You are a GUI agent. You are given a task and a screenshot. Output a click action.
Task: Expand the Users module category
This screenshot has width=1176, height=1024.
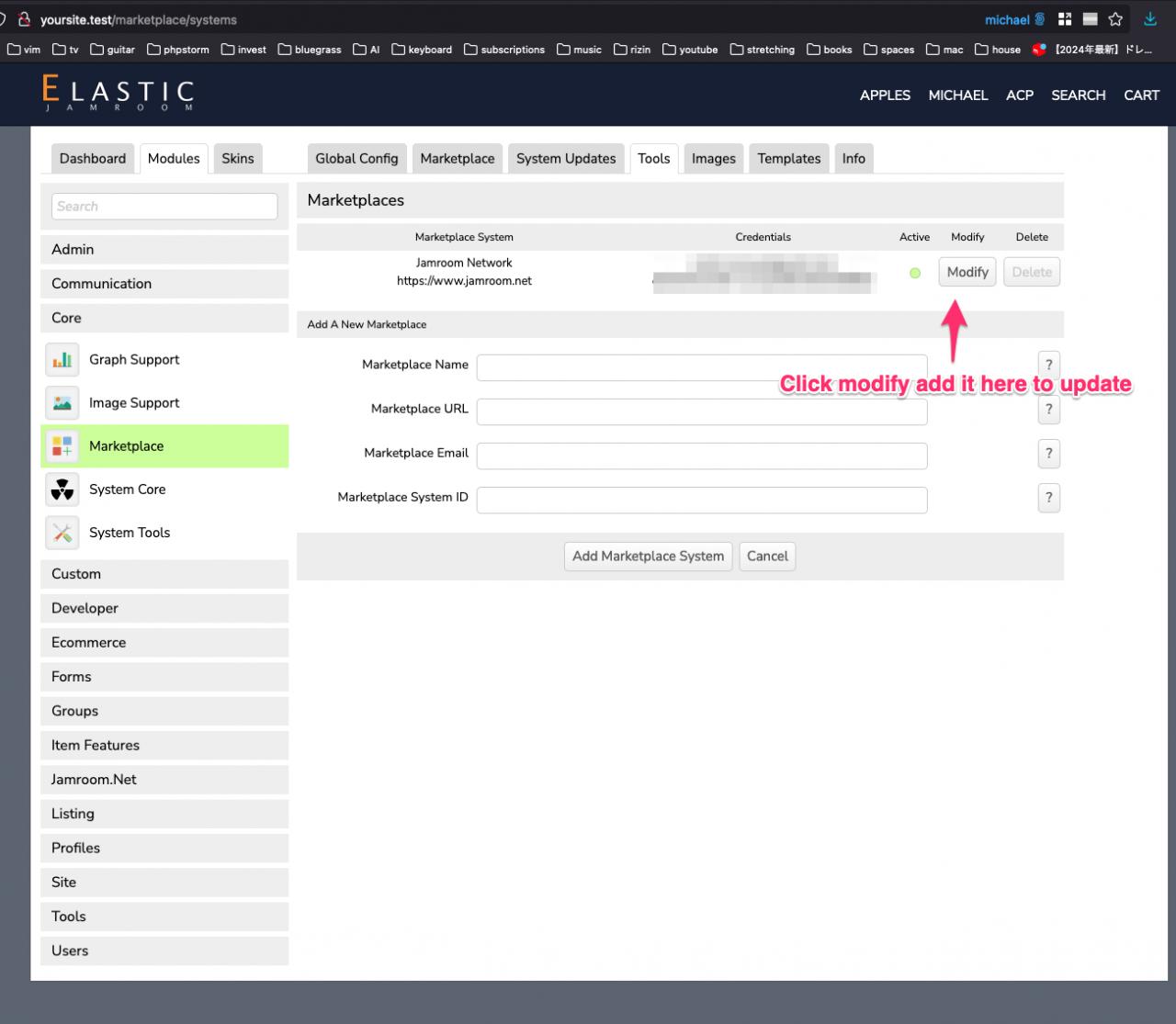pyautogui.click(x=164, y=951)
